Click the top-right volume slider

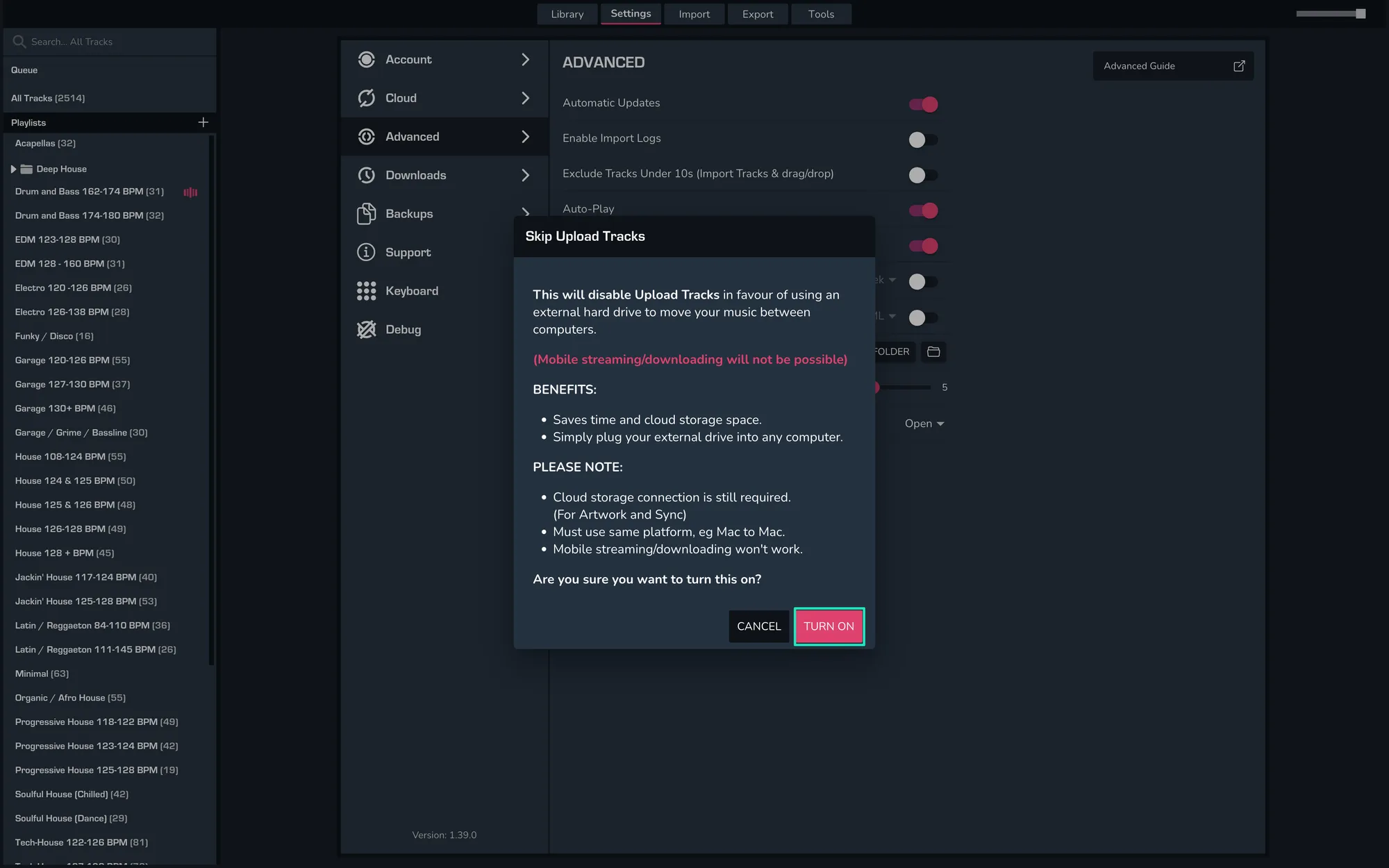pos(1330,14)
